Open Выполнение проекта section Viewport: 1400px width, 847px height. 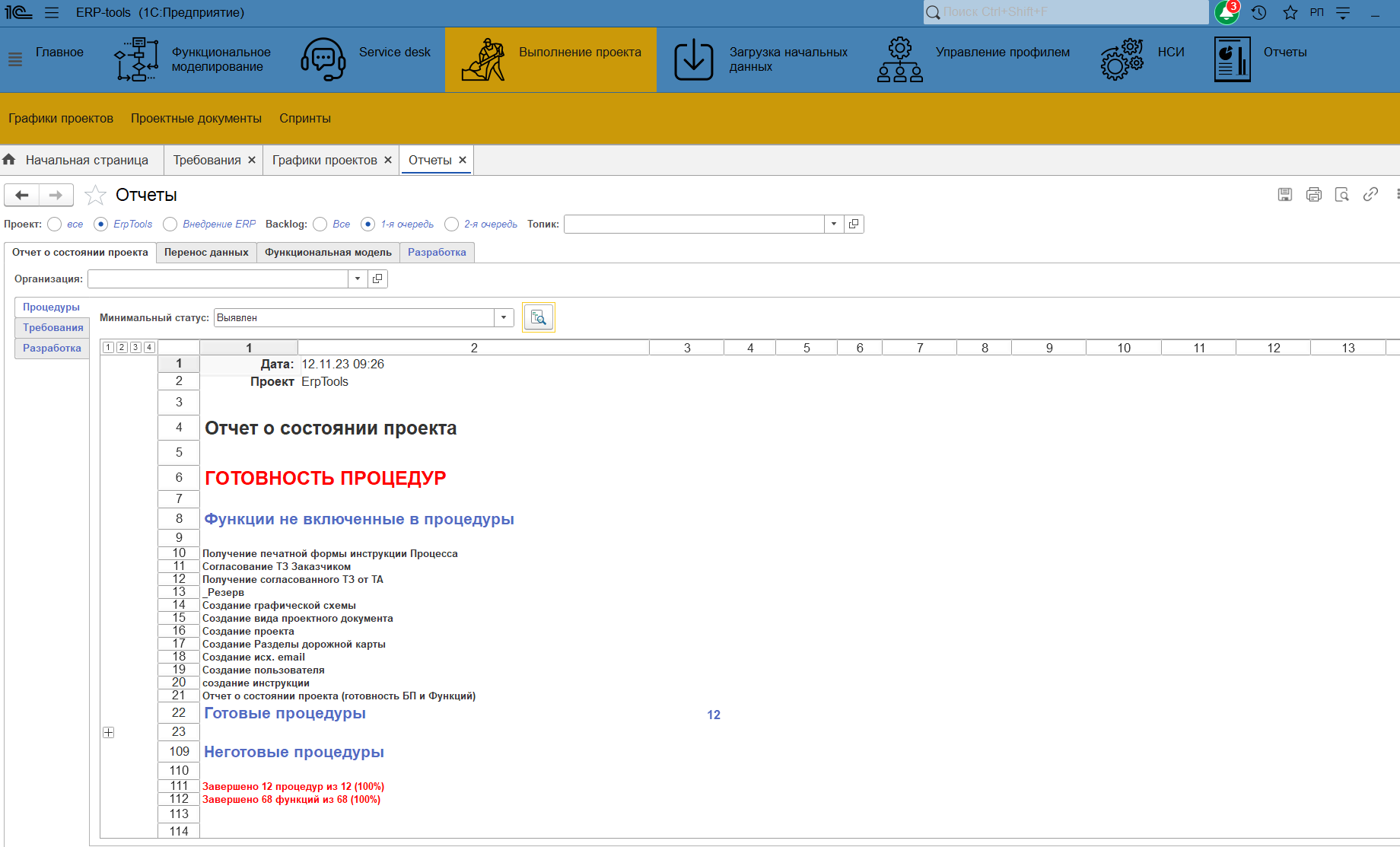pyautogui.click(x=551, y=59)
